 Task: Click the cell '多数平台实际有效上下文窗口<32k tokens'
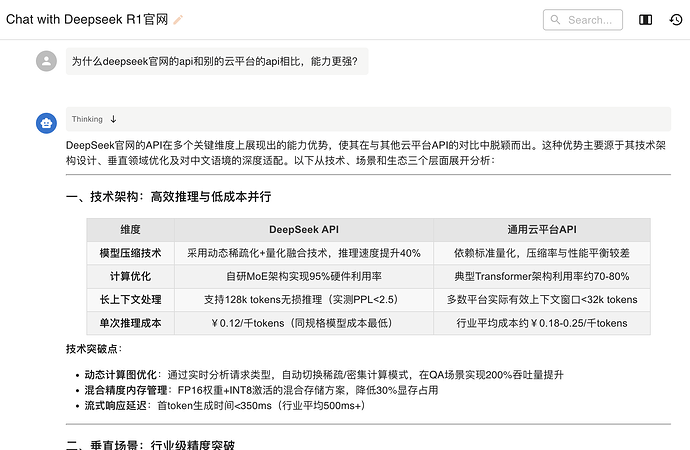click(542, 300)
